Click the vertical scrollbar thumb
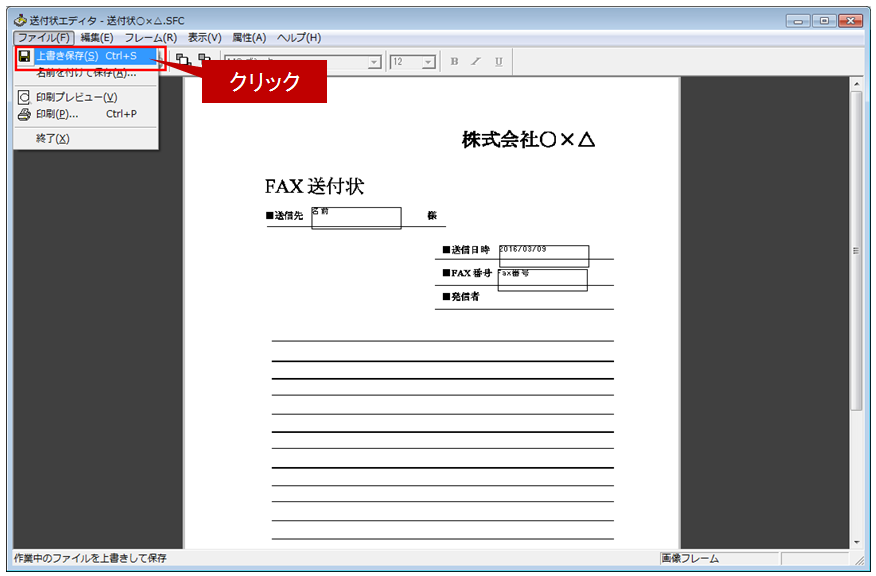 click(x=856, y=251)
